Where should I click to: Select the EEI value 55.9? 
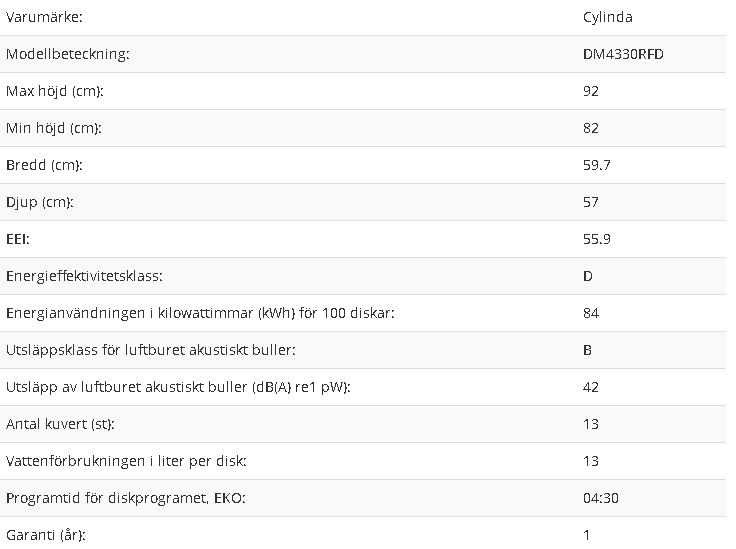coord(597,239)
